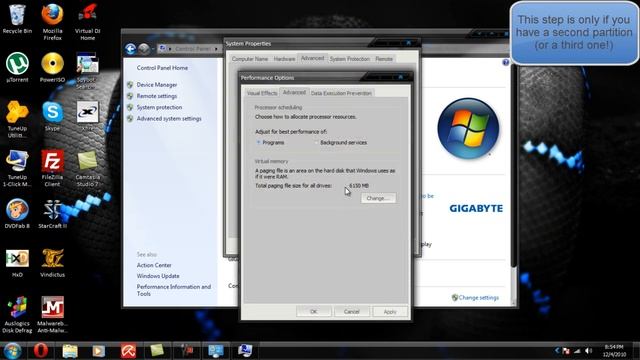640x360 pixels.
Task: Select the Programs radio button
Action: coord(258,142)
